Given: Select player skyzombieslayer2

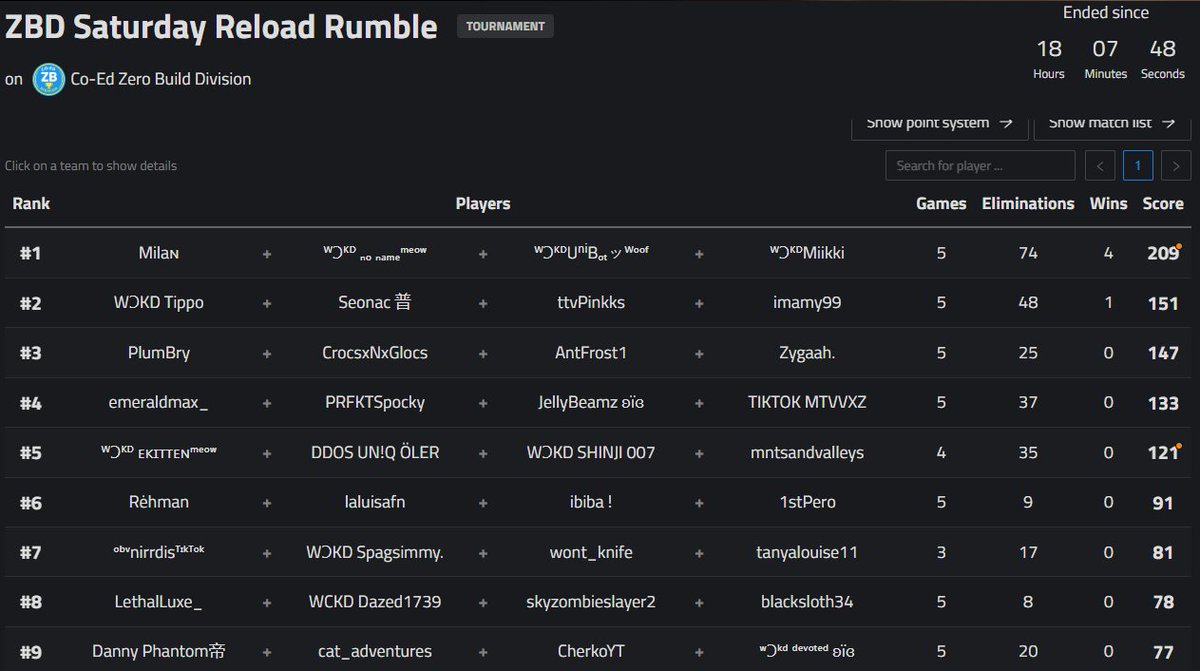Looking at the screenshot, I should 591,603.
